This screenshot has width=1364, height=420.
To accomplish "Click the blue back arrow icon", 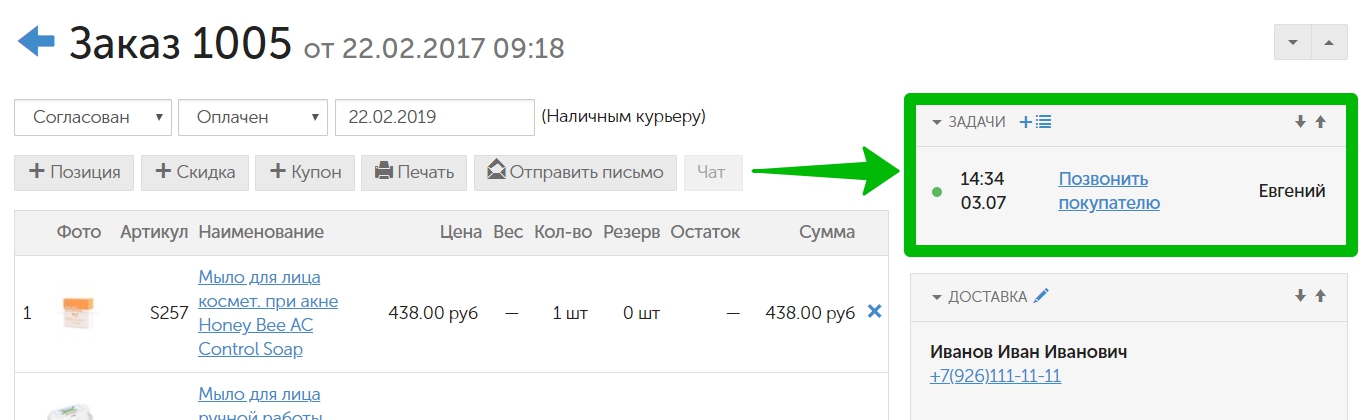I will [x=35, y=41].
